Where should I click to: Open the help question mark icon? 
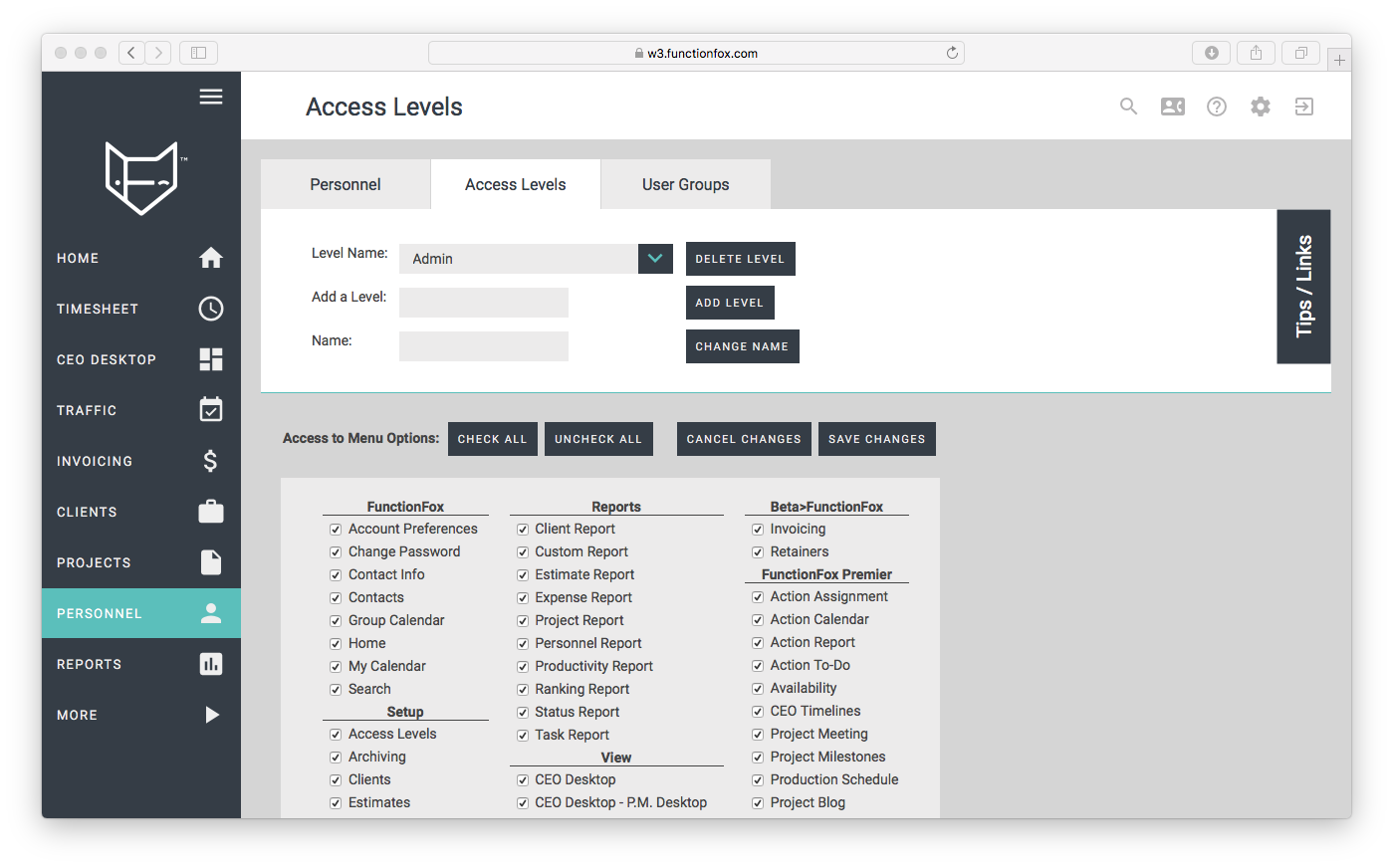point(1217,107)
